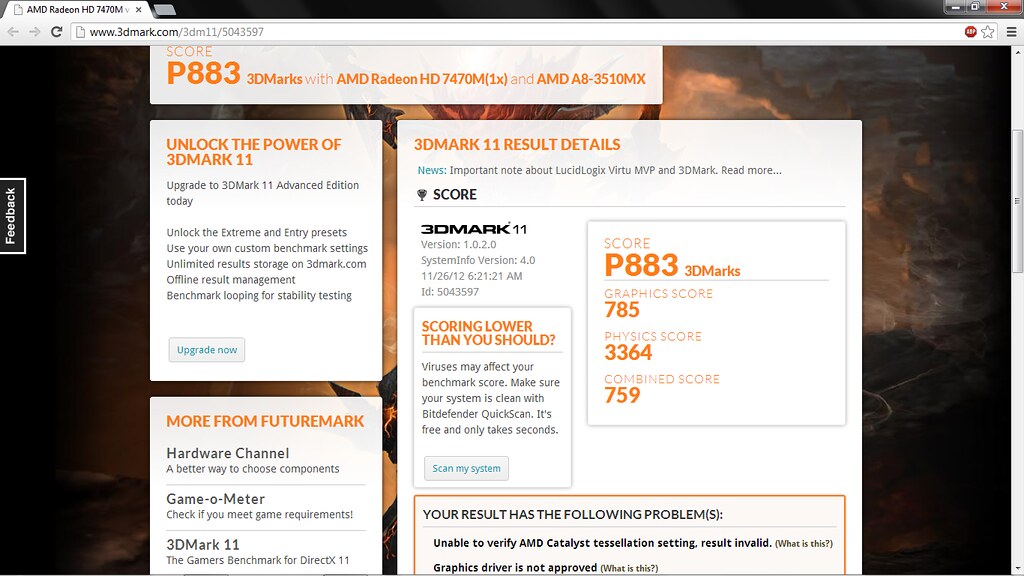Bookmark this page with the star icon
This screenshot has height=576, width=1024.
point(987,31)
